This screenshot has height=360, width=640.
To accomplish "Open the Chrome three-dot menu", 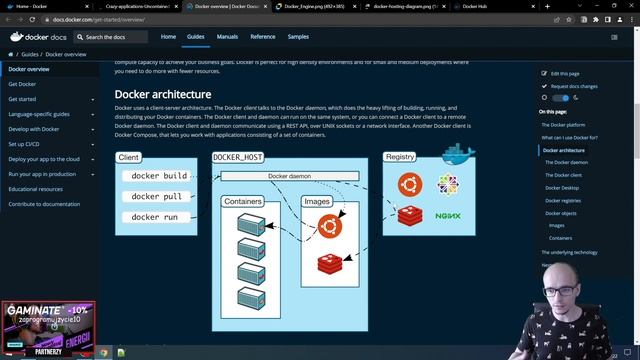I will [x=632, y=20].
